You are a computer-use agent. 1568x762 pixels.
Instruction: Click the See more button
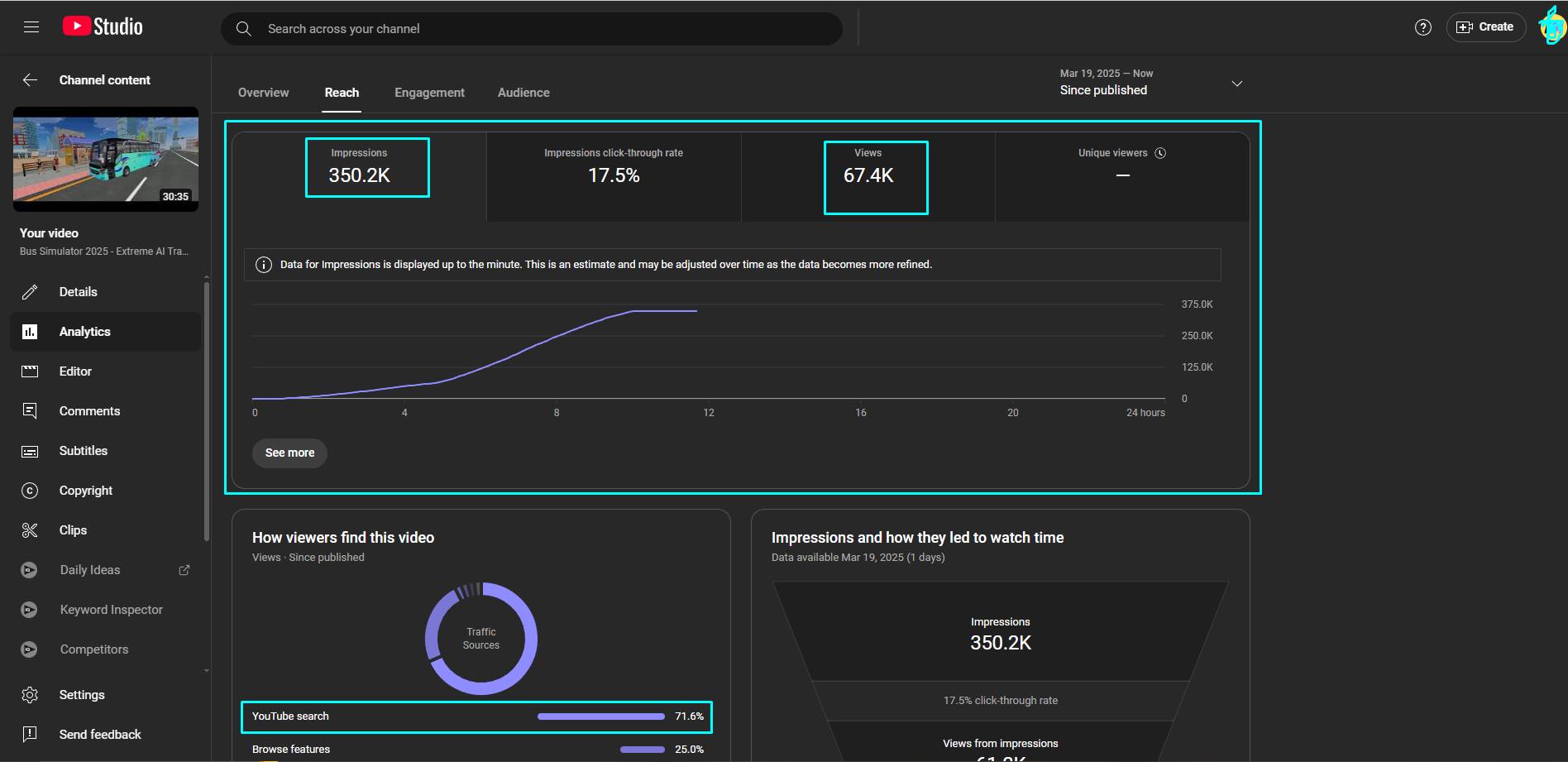289,453
